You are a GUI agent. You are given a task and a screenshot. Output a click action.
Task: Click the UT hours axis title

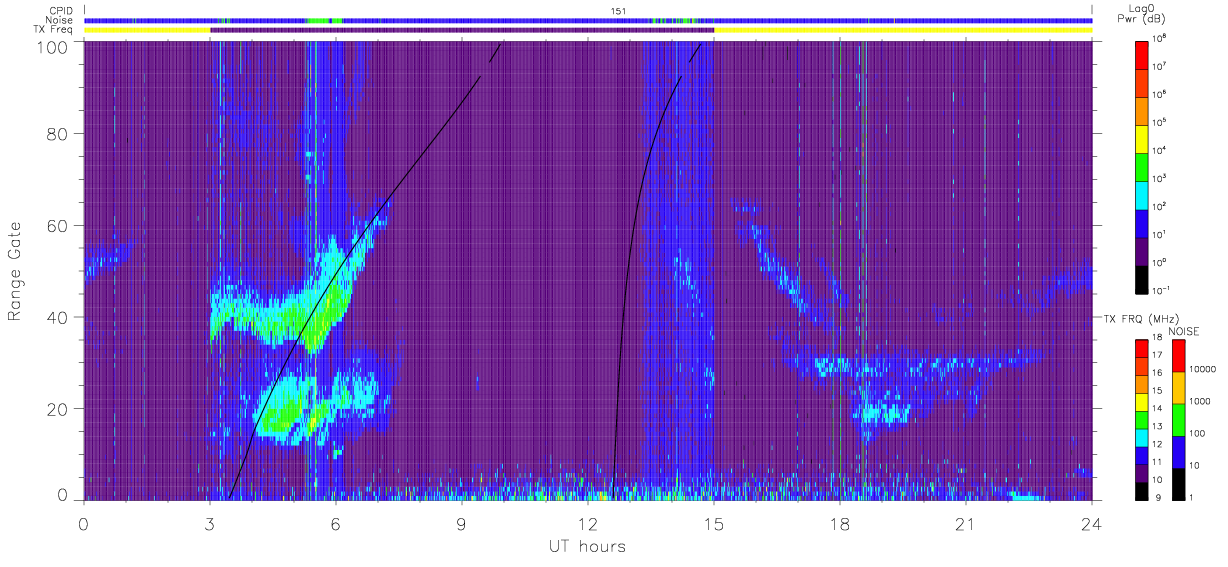click(587, 547)
